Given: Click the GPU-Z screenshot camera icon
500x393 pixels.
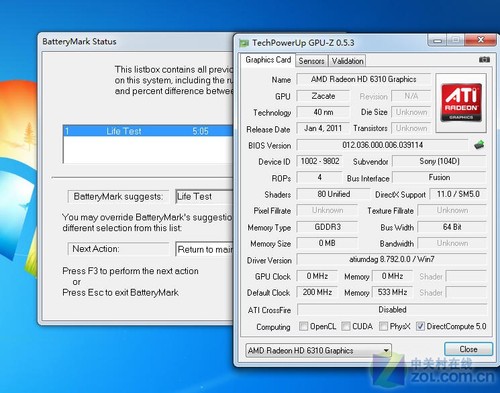Looking at the screenshot, I should click(x=484, y=60).
